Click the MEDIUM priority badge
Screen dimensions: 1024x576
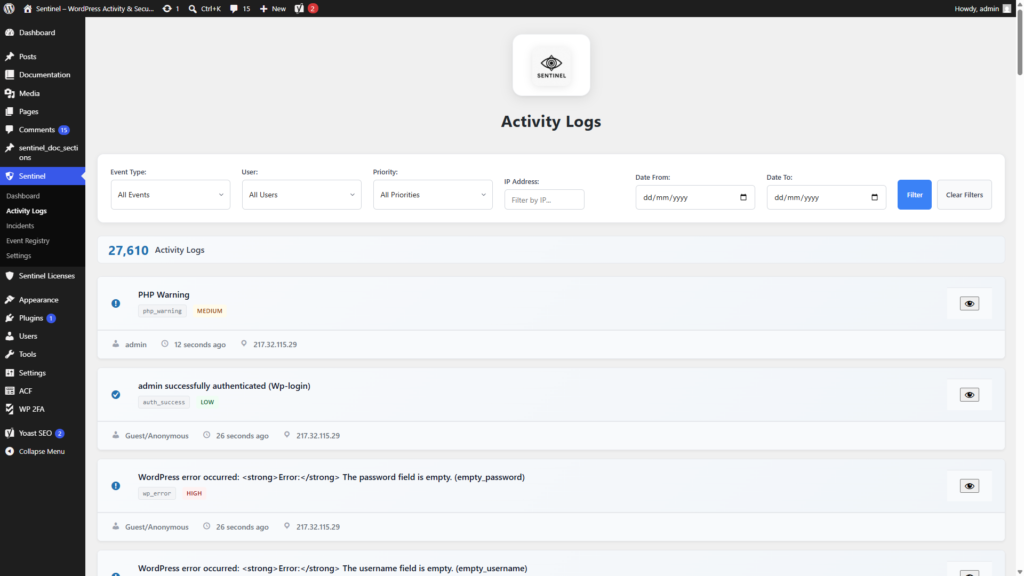tap(210, 312)
